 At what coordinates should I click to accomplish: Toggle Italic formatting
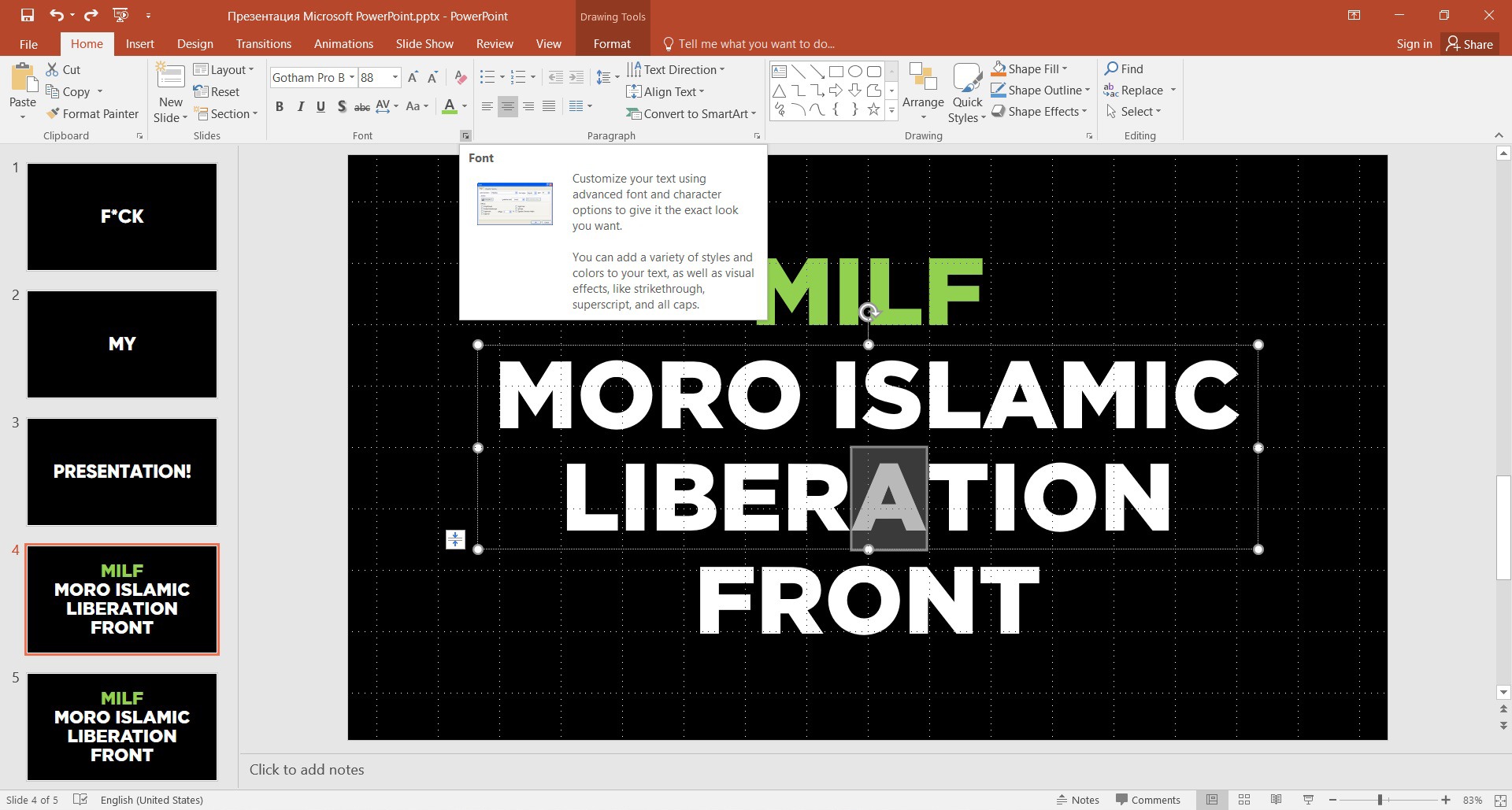click(300, 106)
